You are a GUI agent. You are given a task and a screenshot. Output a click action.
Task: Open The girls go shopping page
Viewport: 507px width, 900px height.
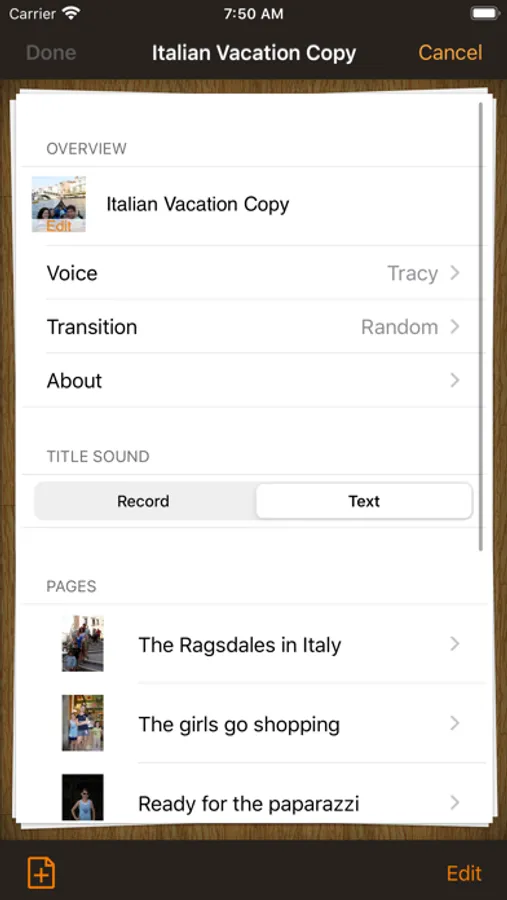pos(254,723)
